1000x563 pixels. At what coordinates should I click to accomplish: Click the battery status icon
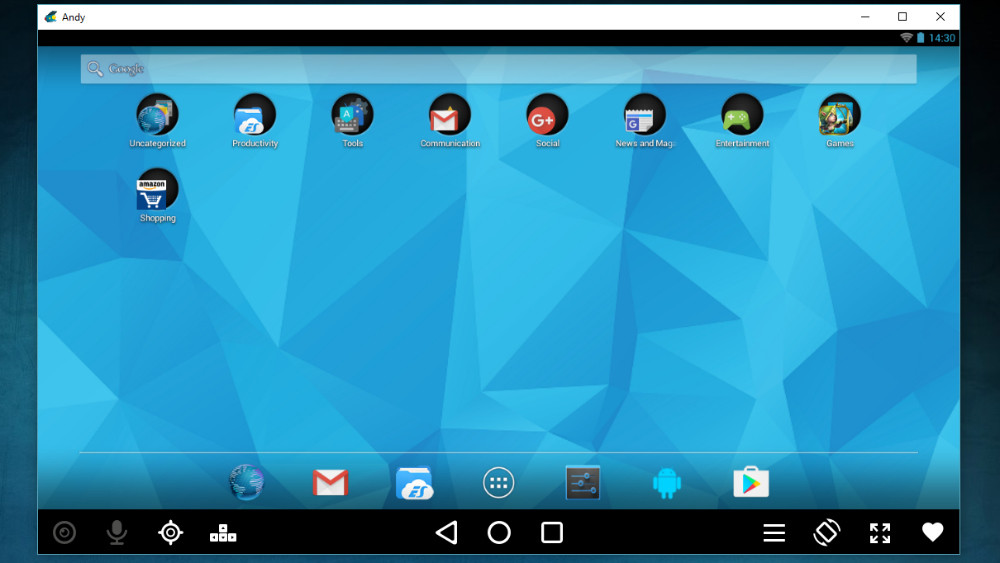tap(921, 38)
